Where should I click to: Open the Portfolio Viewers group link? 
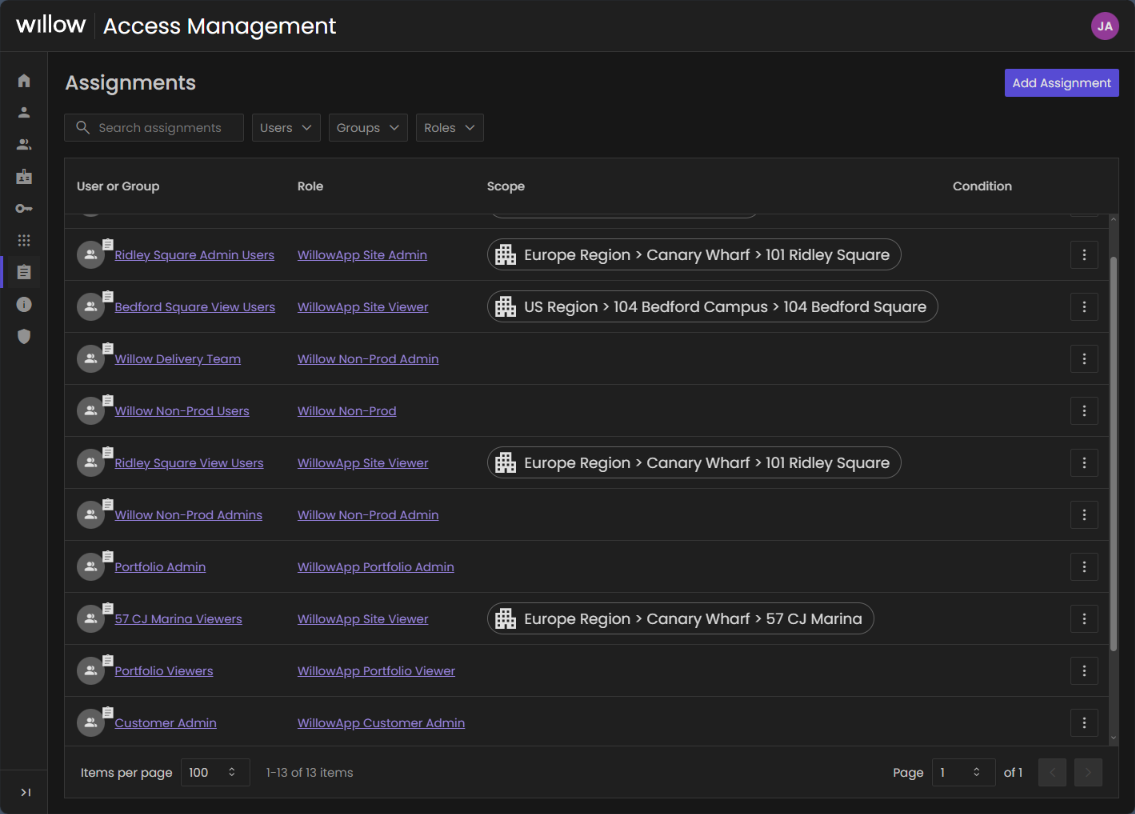click(164, 671)
